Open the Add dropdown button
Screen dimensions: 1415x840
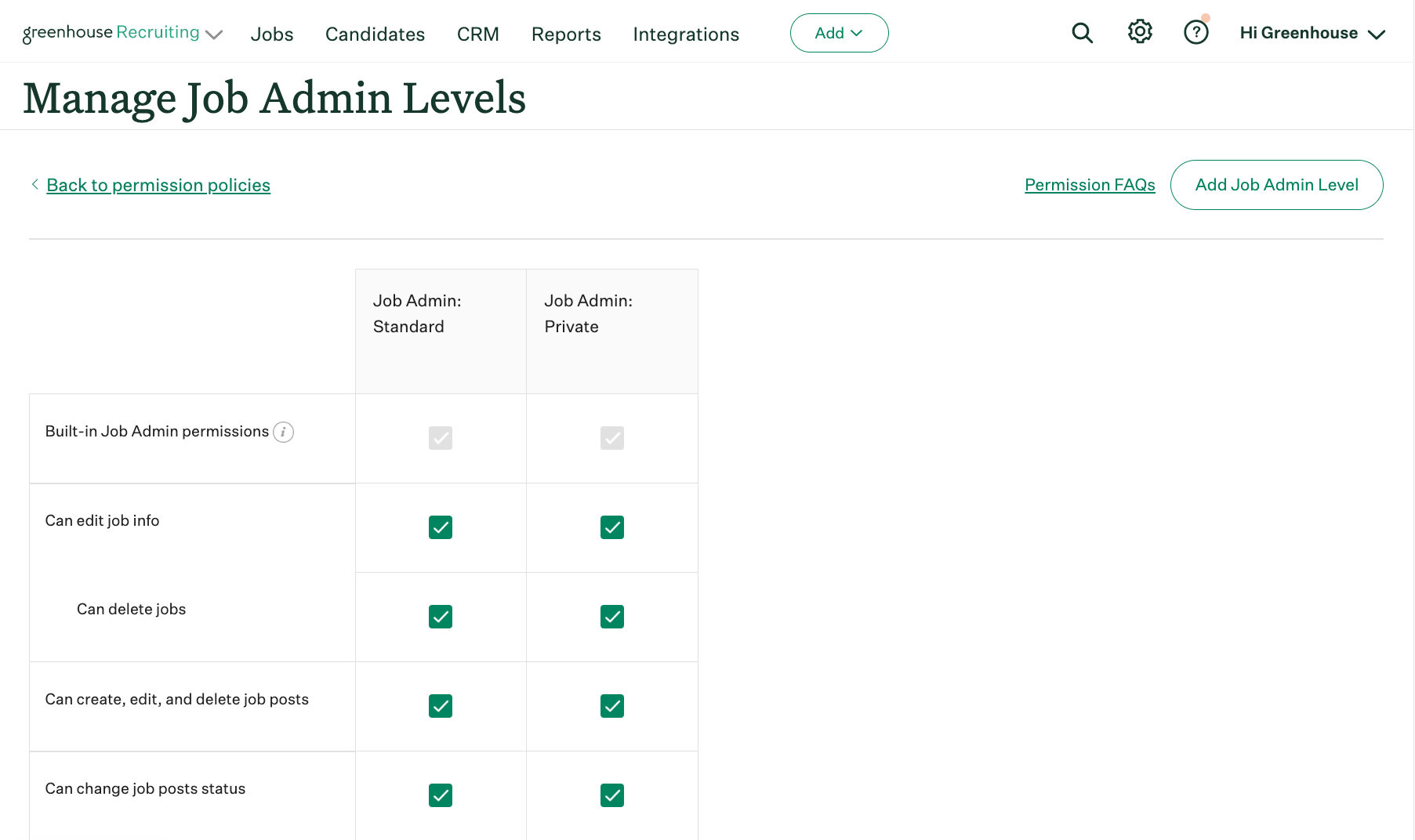pyautogui.click(x=839, y=33)
